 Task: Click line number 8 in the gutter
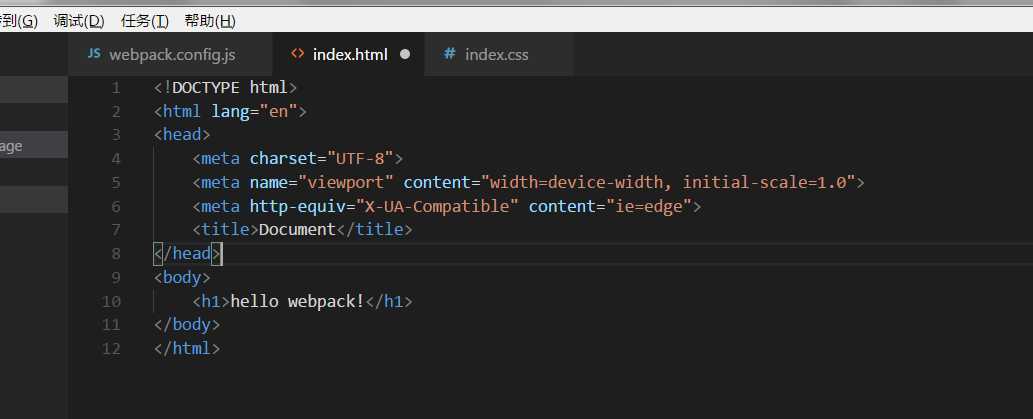[116, 254]
